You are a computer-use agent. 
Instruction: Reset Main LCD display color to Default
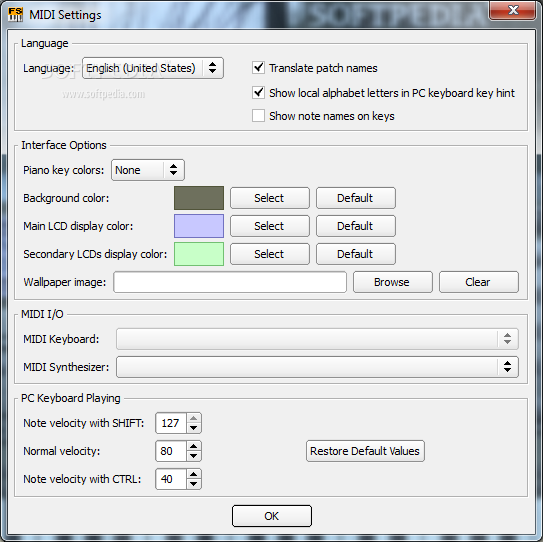tap(356, 226)
